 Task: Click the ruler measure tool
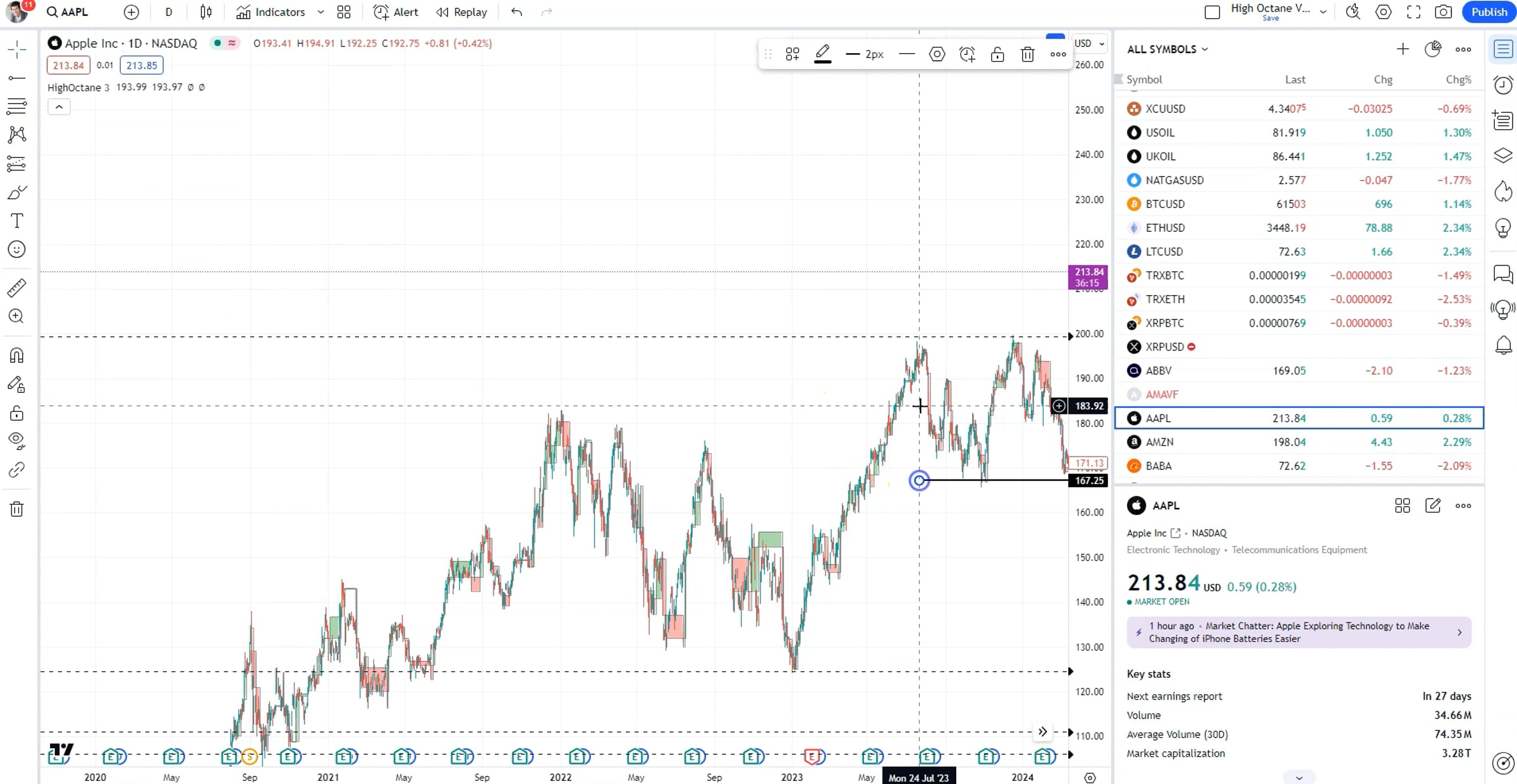click(x=16, y=288)
